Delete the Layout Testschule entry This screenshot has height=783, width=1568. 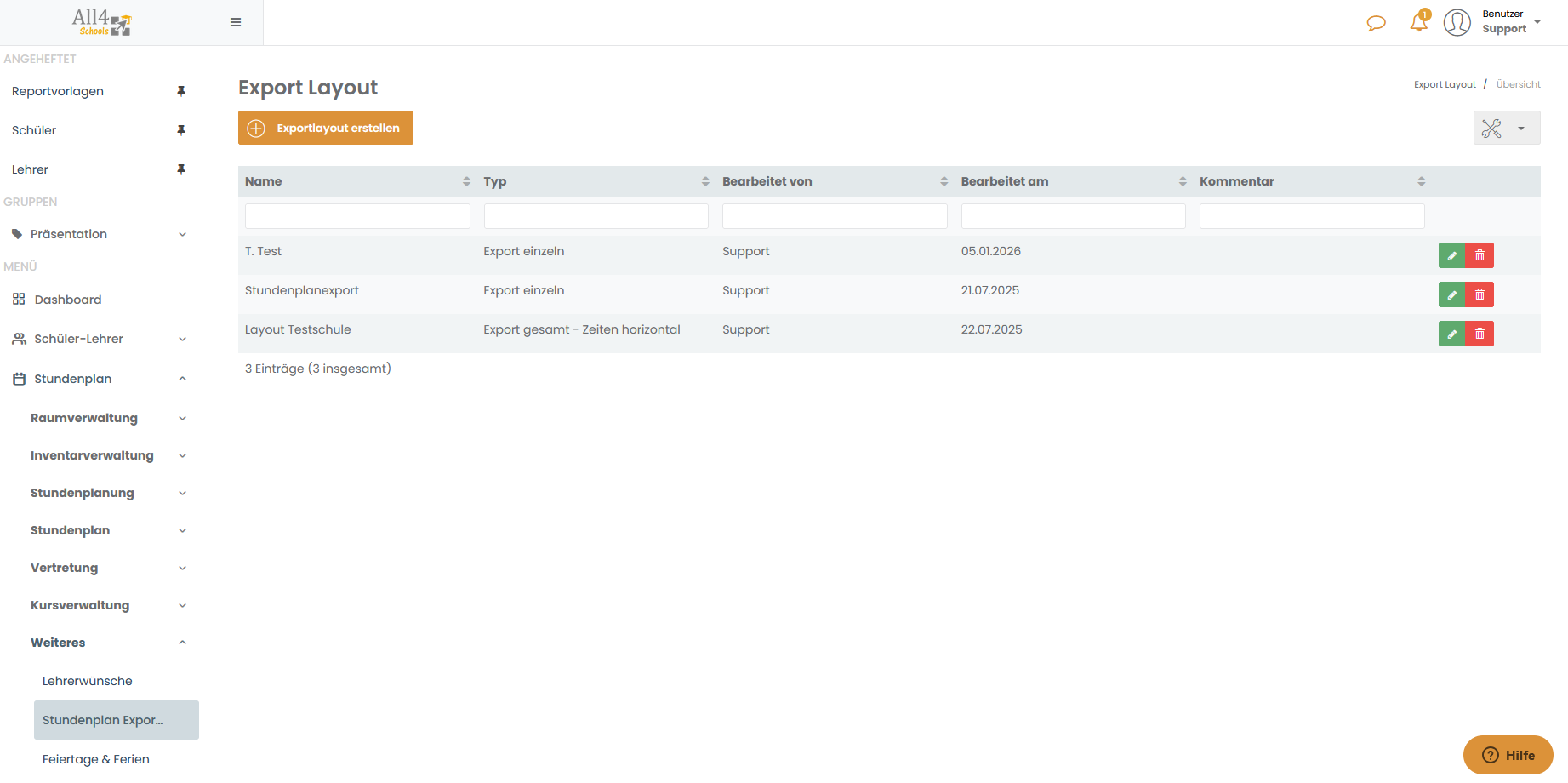point(1480,334)
